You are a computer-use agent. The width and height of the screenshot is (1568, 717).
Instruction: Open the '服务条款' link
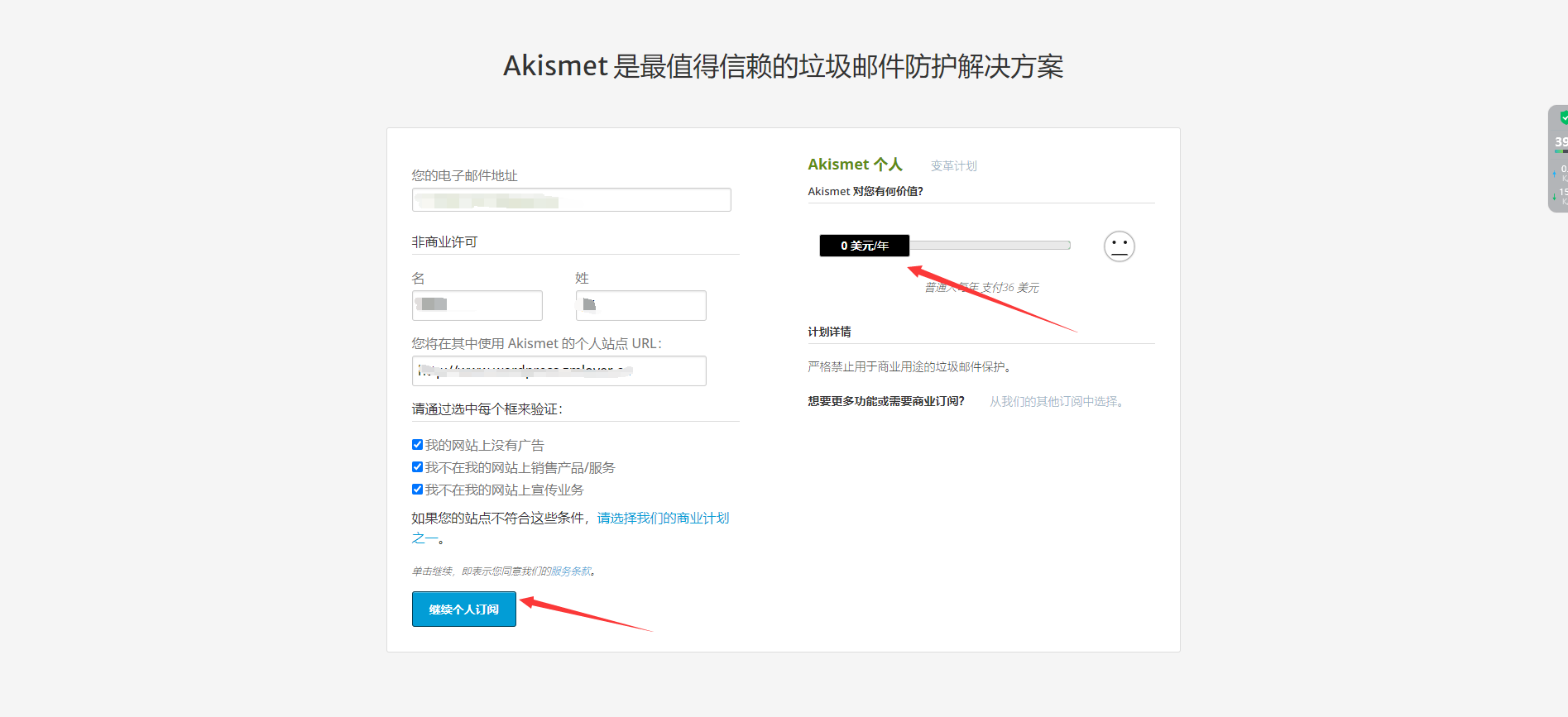(x=571, y=571)
